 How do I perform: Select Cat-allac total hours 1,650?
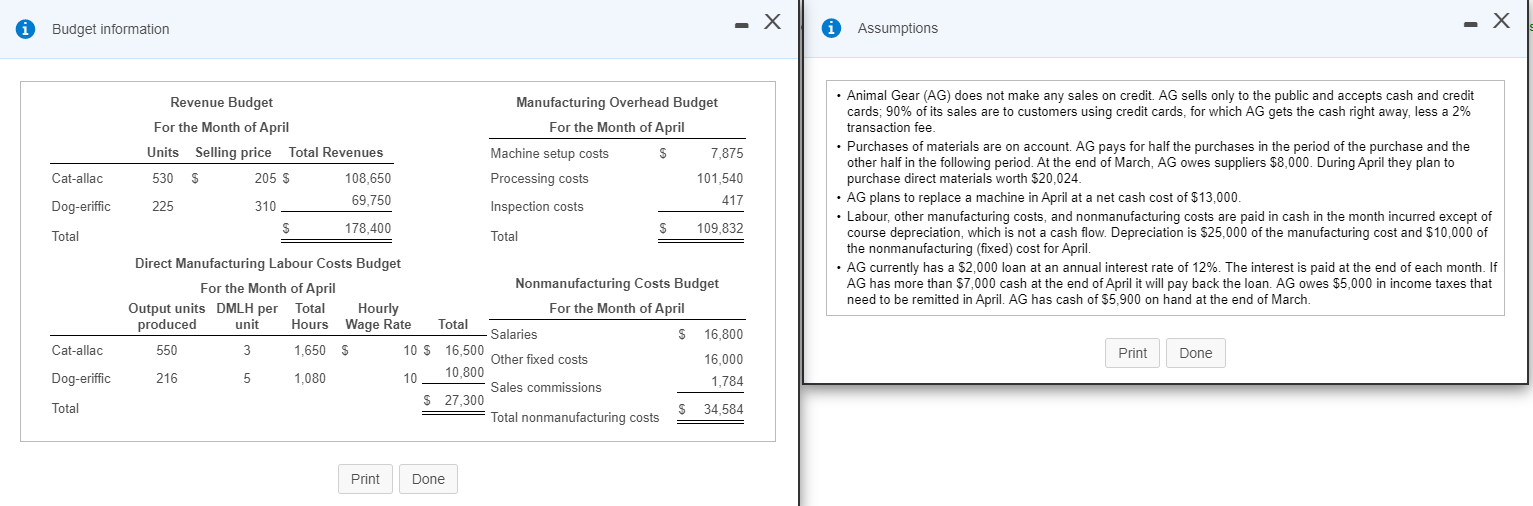tap(310, 350)
